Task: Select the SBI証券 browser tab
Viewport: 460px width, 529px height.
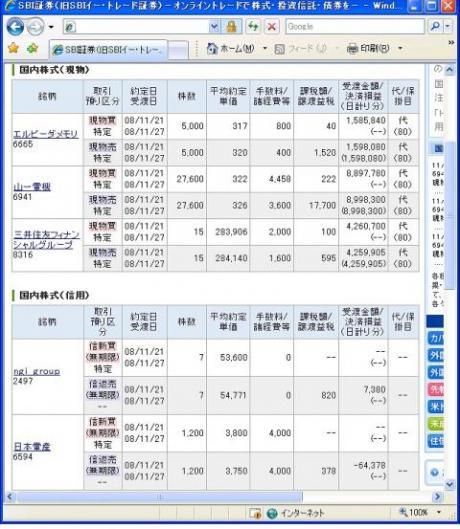Action: (x=108, y=50)
